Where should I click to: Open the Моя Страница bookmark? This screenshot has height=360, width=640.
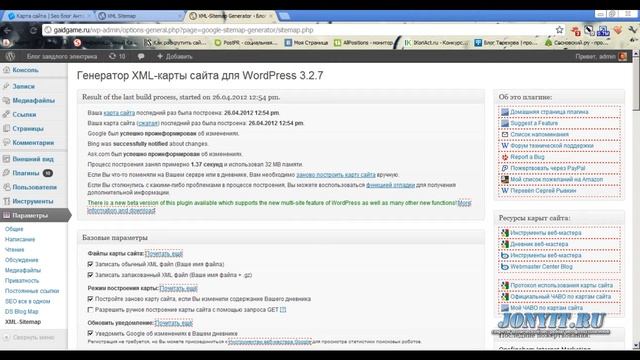pos(307,42)
